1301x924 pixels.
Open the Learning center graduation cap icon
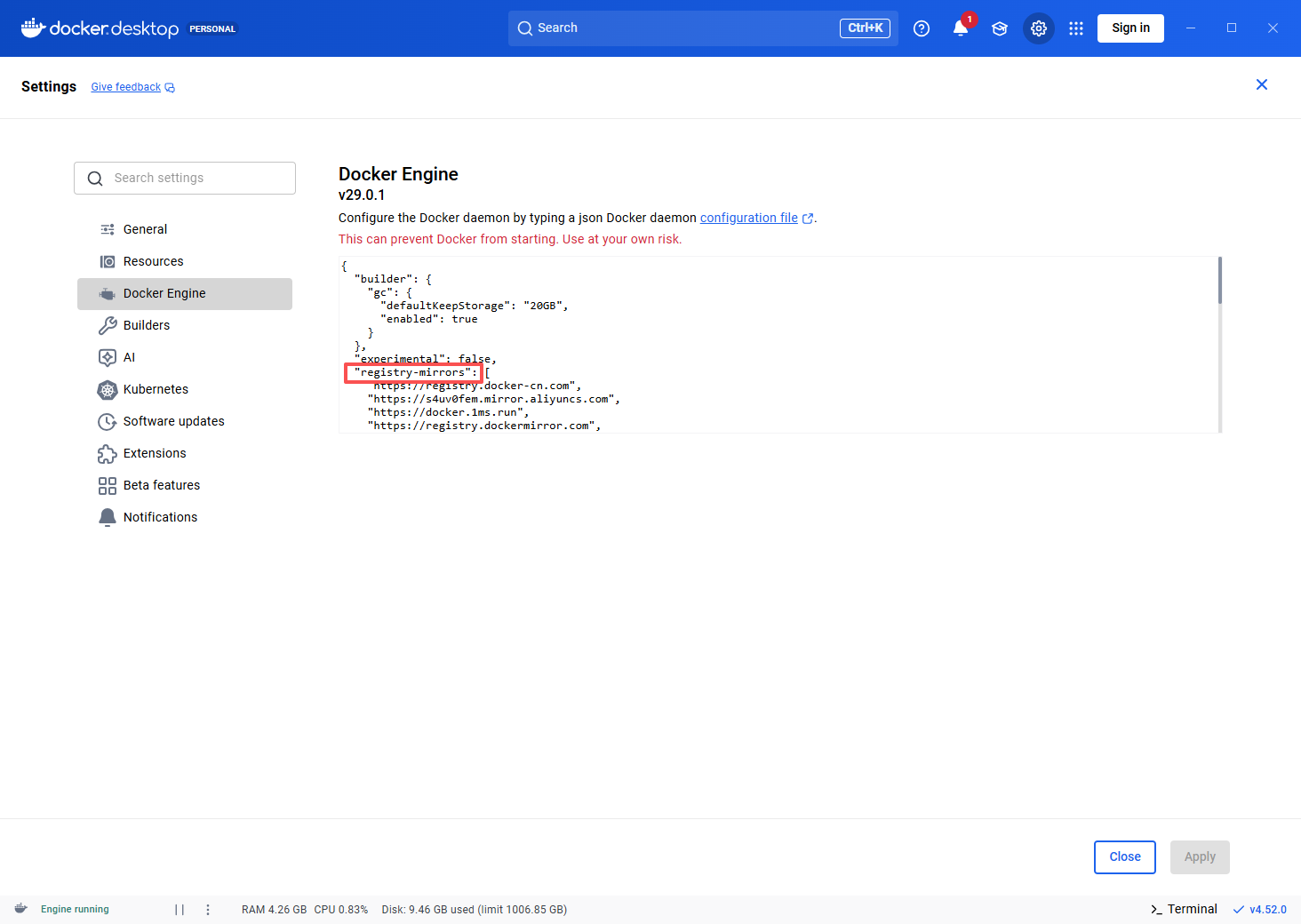pos(1000,28)
